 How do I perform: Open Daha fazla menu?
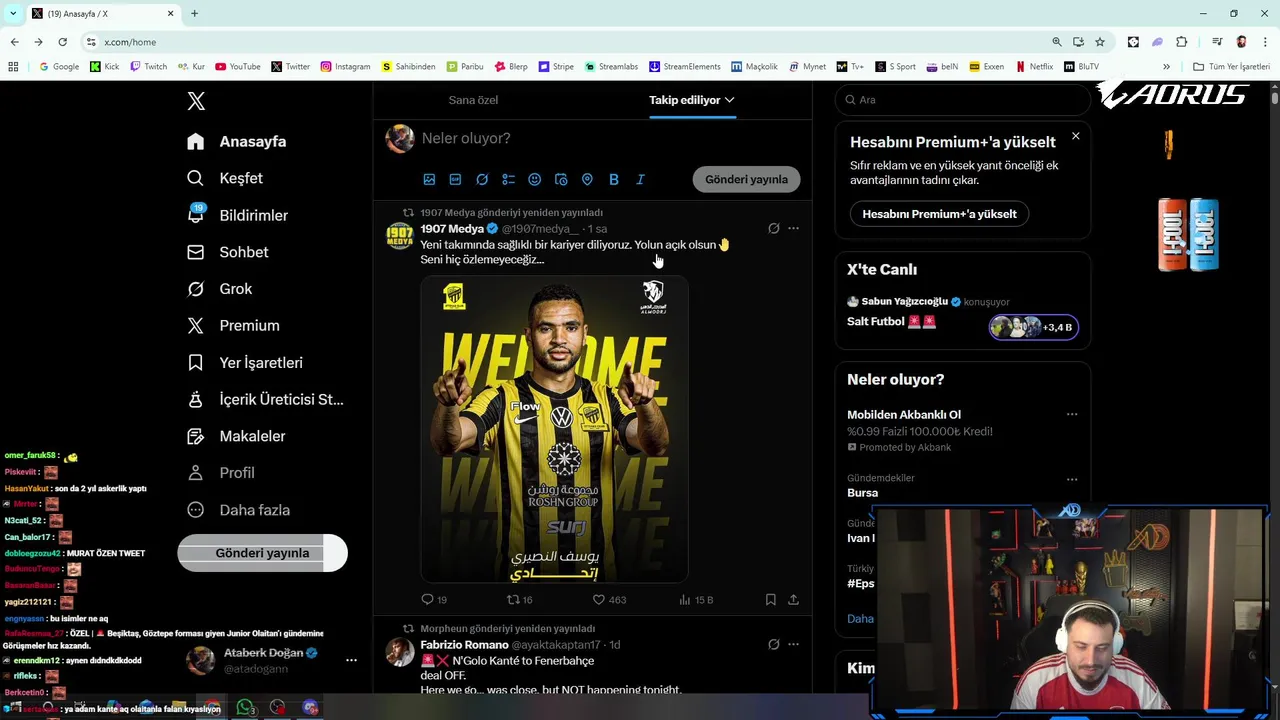[x=239, y=510]
